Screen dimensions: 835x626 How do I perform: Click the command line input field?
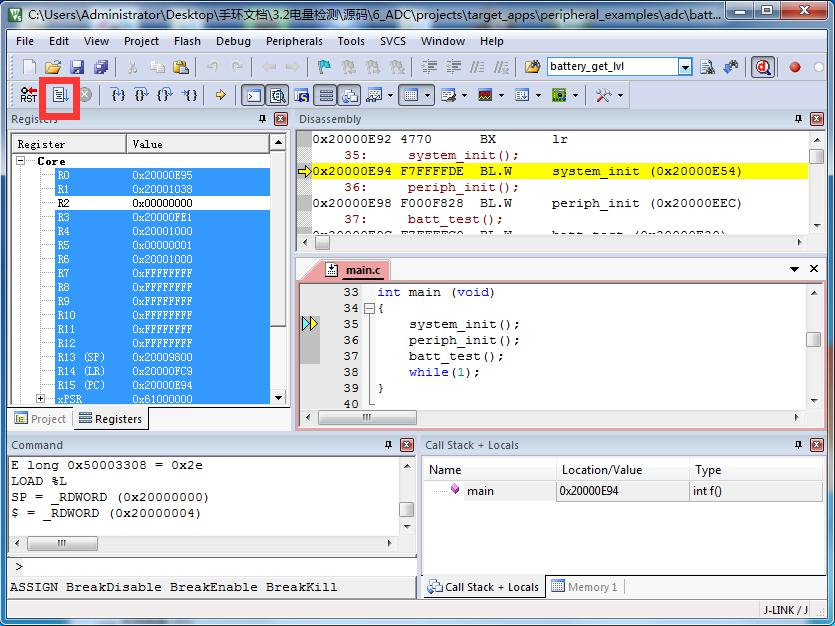click(x=212, y=566)
